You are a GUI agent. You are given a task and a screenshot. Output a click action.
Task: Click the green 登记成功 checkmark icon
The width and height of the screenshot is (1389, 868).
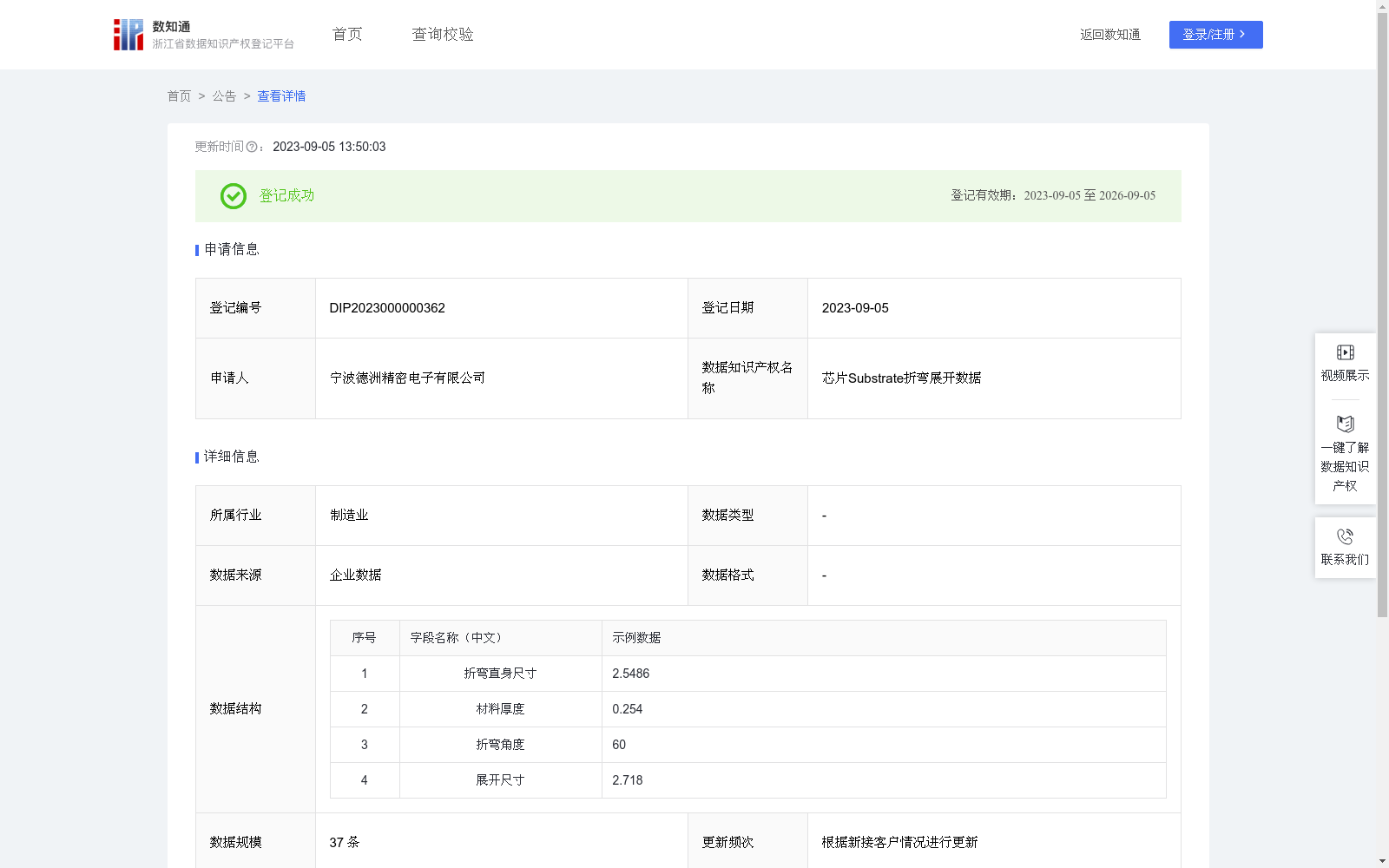coord(233,196)
